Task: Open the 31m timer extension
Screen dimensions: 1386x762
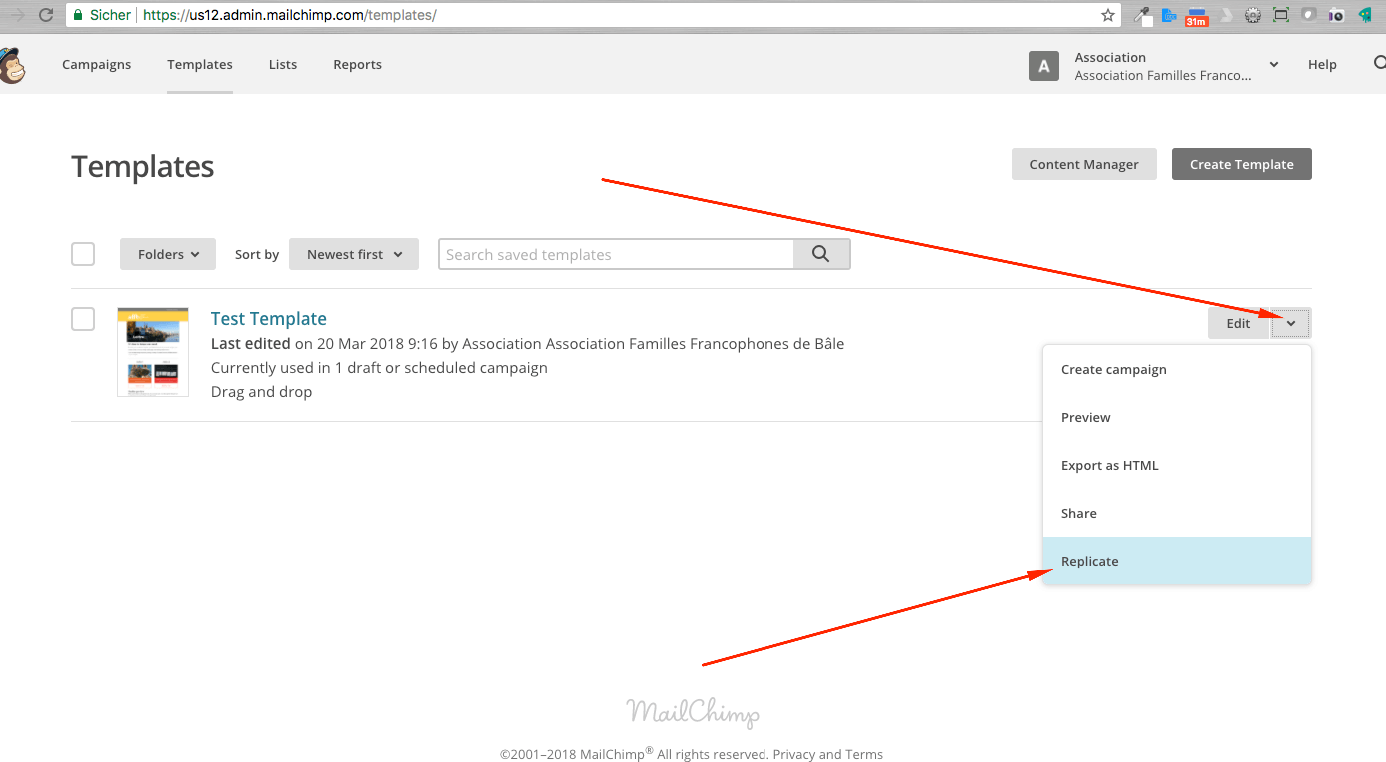Action: click(x=1196, y=16)
